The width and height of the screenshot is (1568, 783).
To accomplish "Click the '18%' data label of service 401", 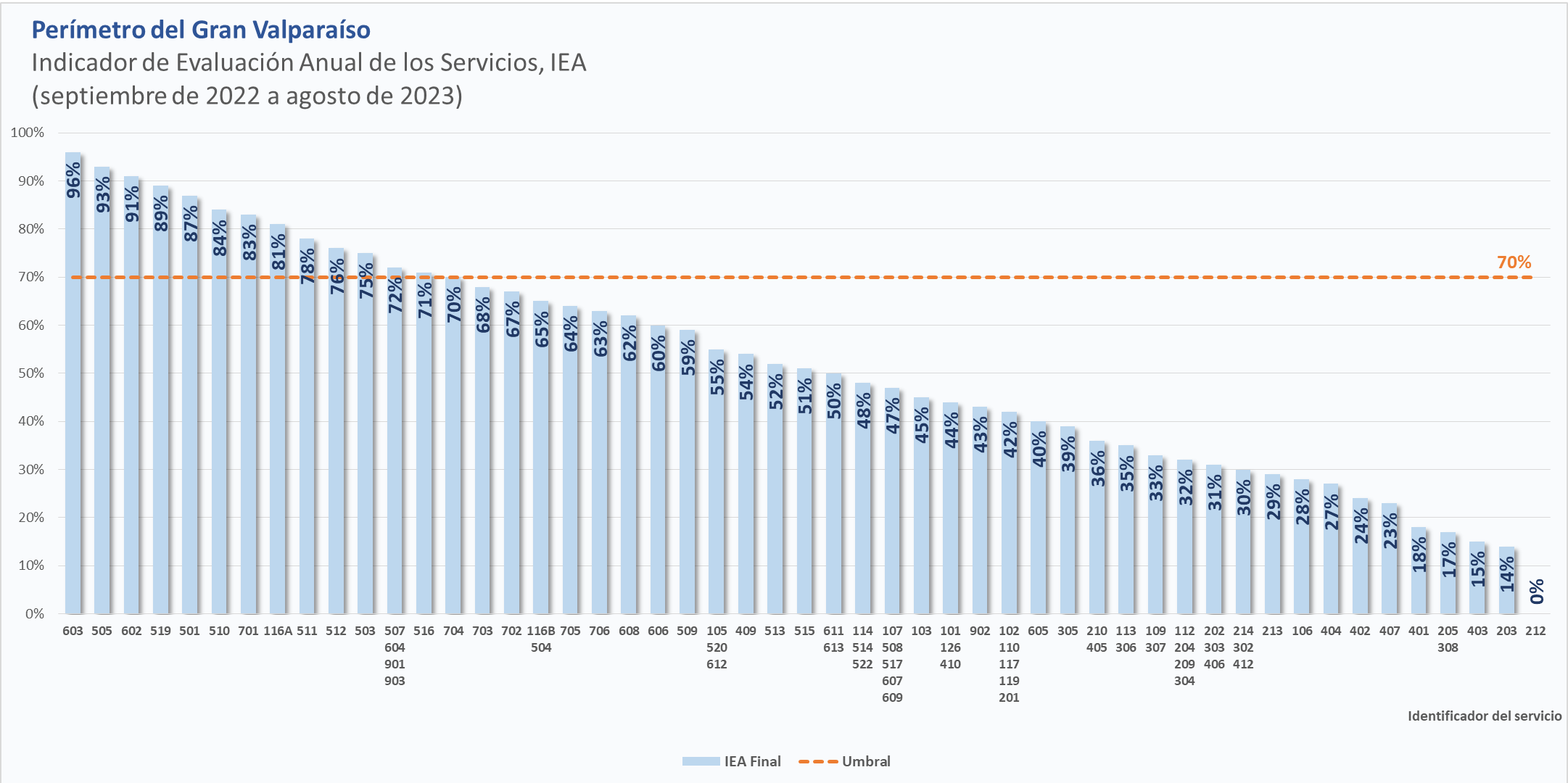I will [1419, 555].
